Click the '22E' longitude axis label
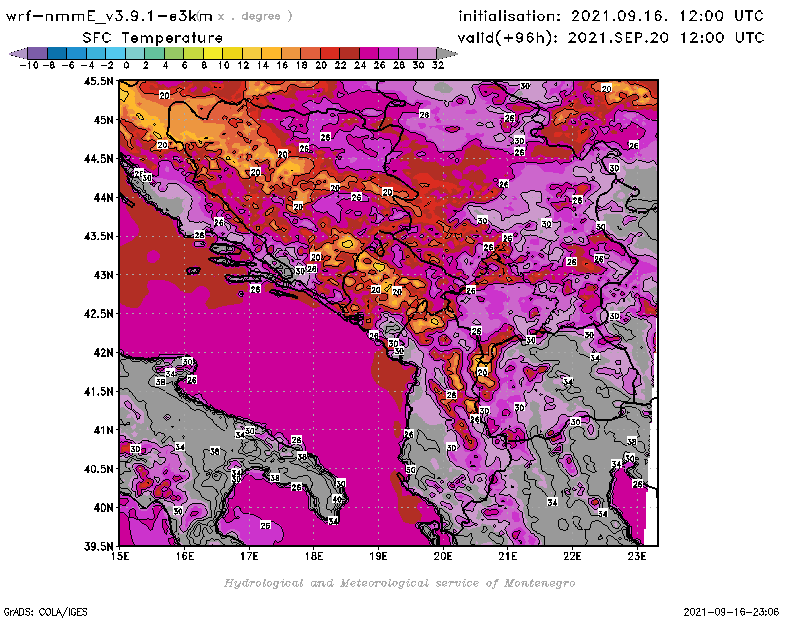The image size is (800, 618). point(572,556)
